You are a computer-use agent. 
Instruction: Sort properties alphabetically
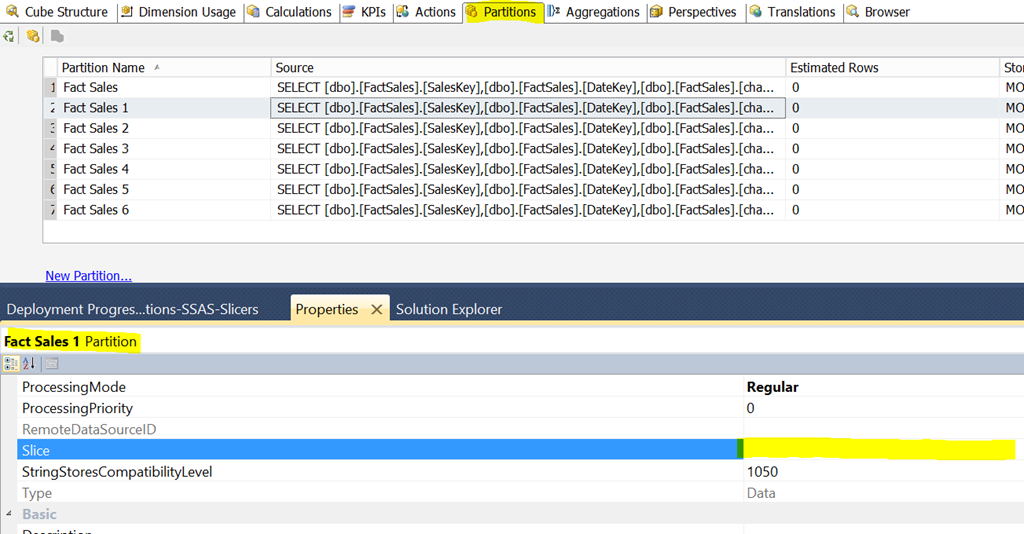29,364
